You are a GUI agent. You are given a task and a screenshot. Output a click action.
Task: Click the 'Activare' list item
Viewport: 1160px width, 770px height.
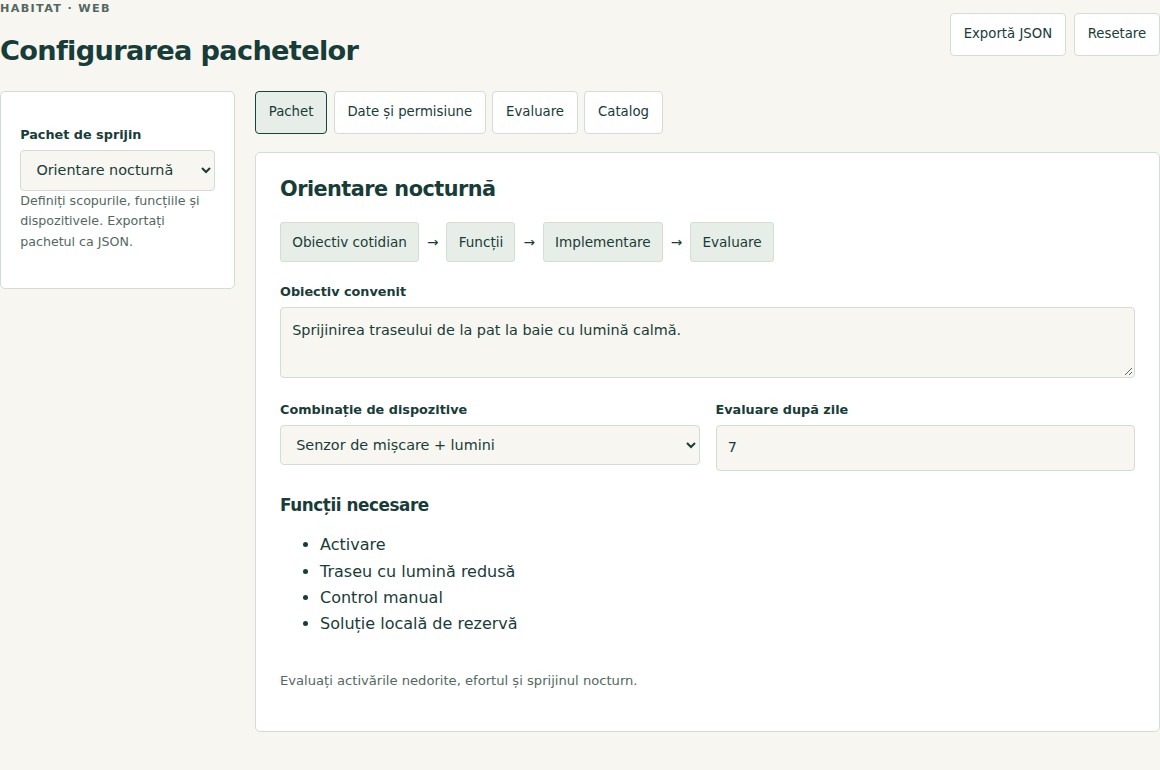(x=352, y=545)
